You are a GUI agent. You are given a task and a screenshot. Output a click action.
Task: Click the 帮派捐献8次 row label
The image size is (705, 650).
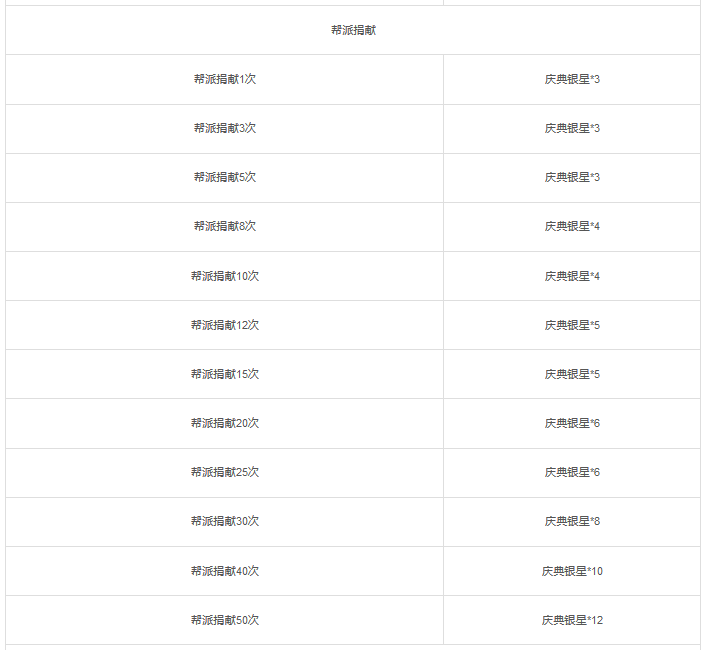(x=225, y=226)
